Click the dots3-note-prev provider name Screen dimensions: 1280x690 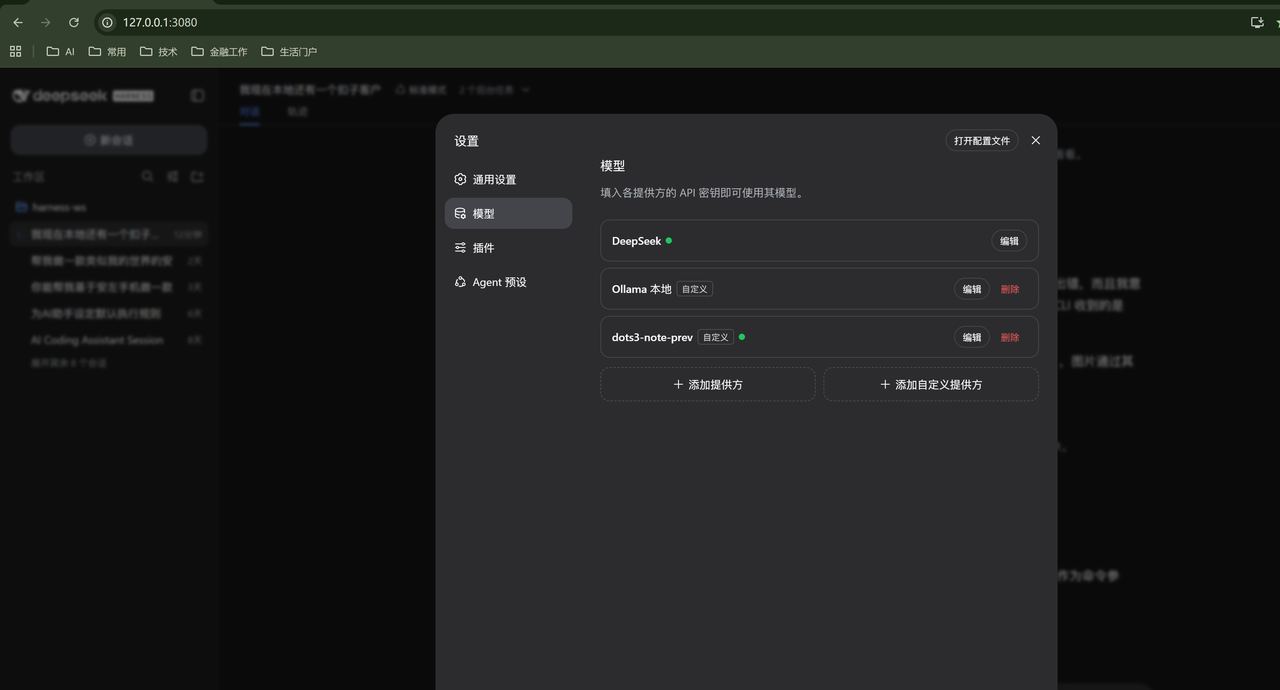coord(652,337)
